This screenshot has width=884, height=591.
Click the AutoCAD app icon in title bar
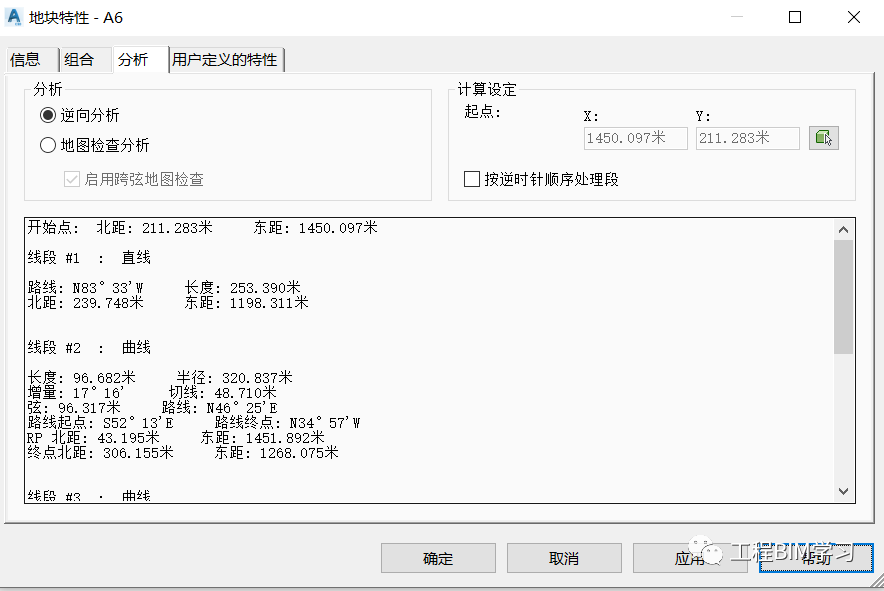pos(14,17)
